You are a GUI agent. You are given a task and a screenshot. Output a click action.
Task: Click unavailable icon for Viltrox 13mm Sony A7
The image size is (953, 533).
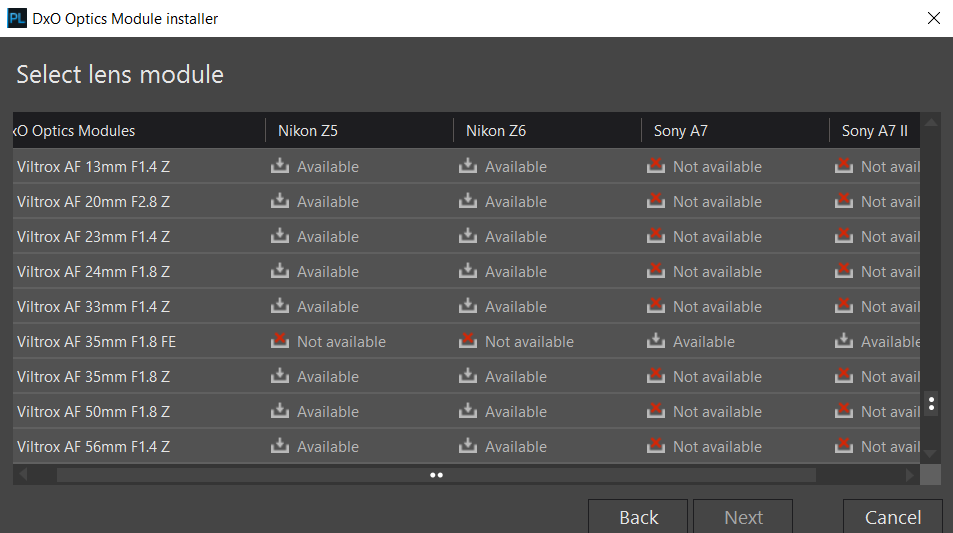[656, 165]
